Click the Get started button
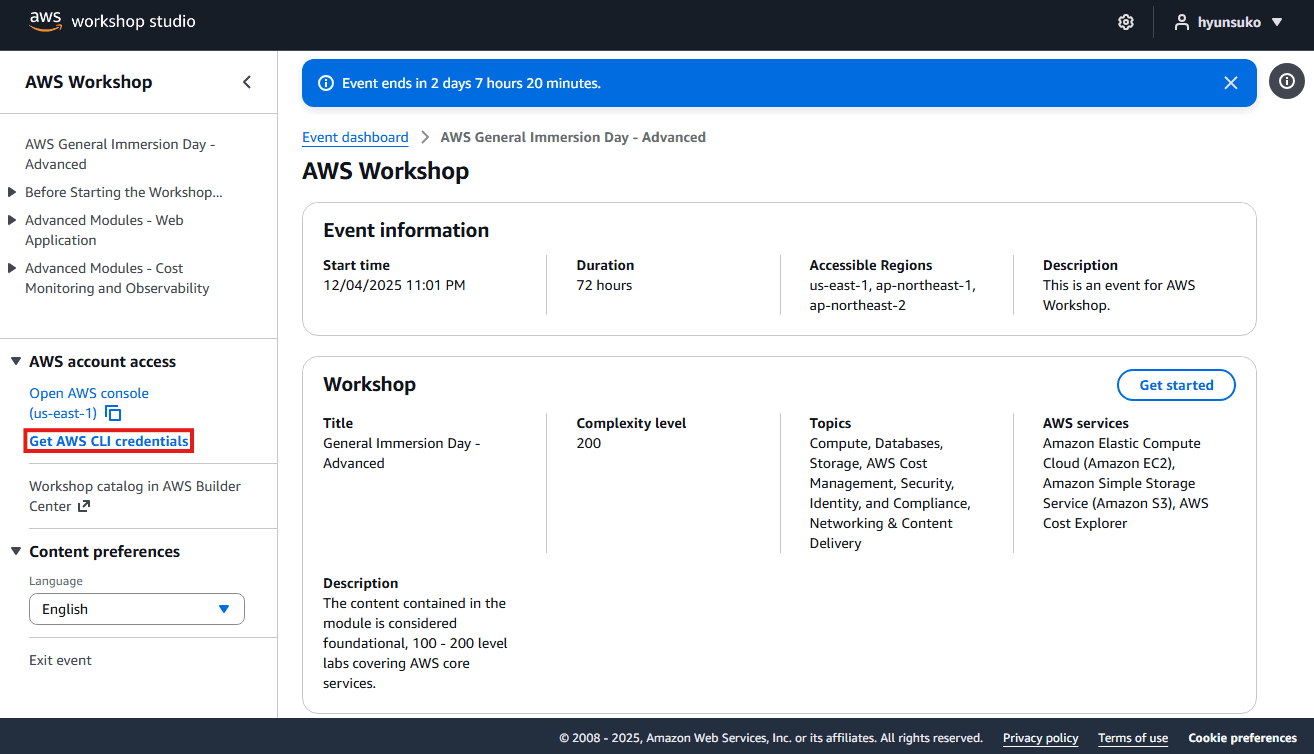The width and height of the screenshot is (1314, 754). [1176, 385]
